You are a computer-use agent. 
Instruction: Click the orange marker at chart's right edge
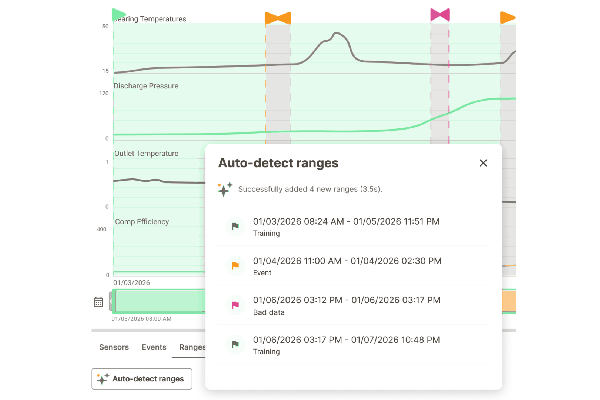point(508,18)
